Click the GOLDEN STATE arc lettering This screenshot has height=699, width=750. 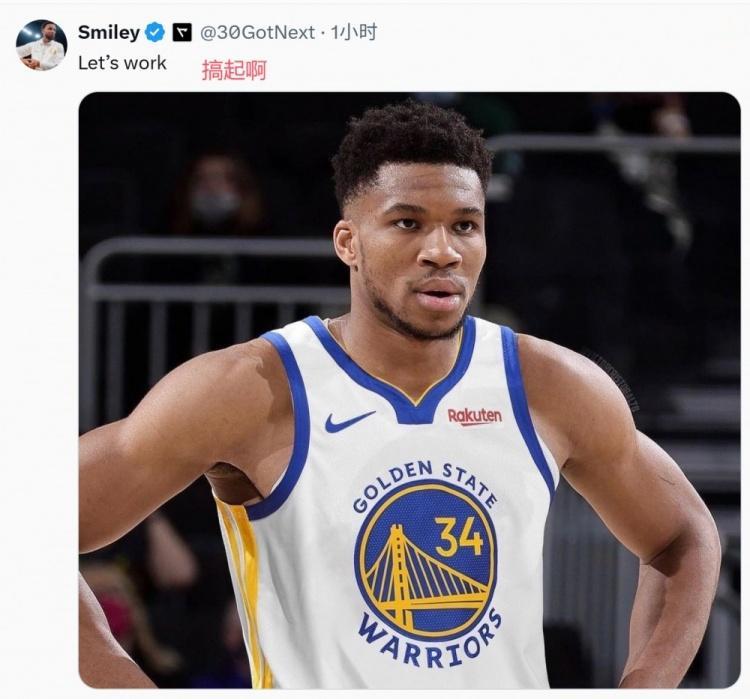pyautogui.click(x=425, y=483)
